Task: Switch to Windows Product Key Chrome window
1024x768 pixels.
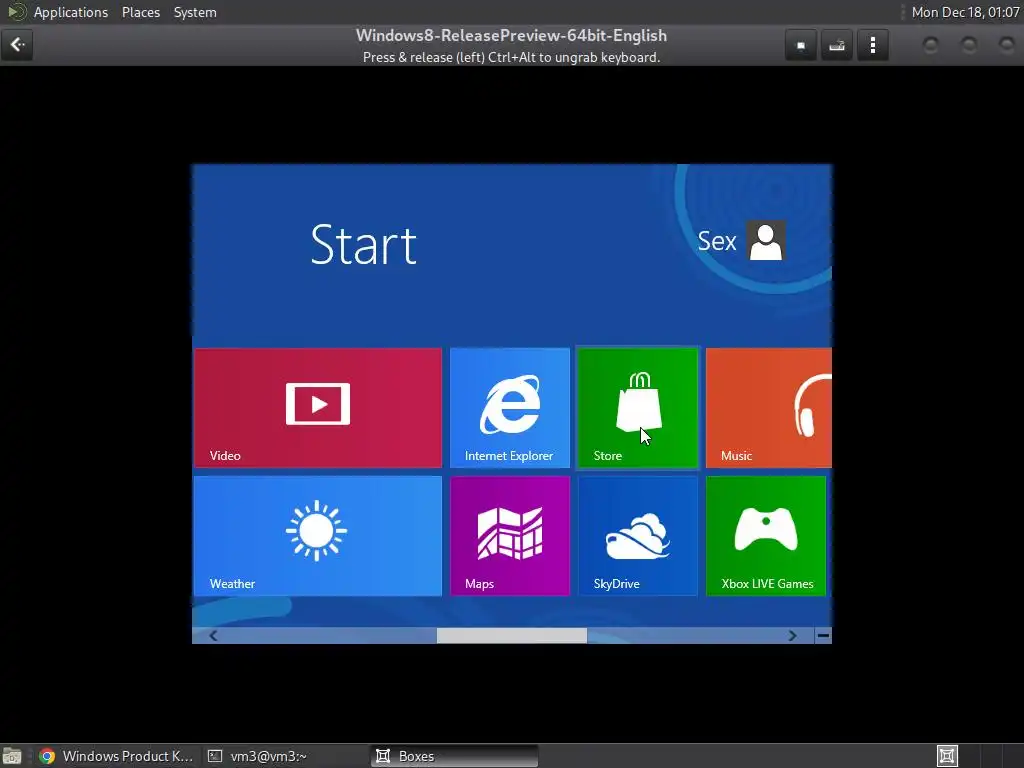Action: (x=116, y=756)
